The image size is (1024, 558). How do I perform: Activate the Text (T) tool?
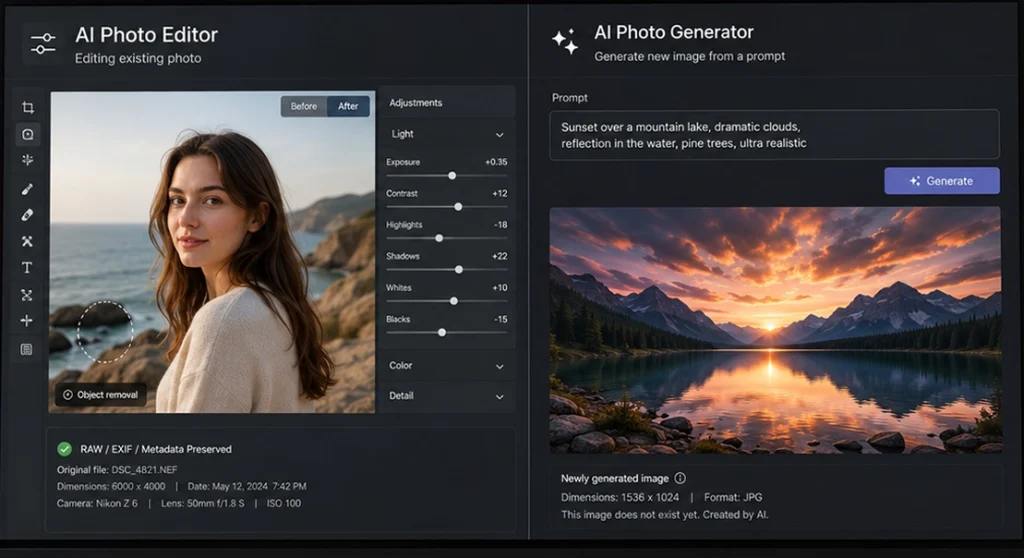pyautogui.click(x=27, y=268)
